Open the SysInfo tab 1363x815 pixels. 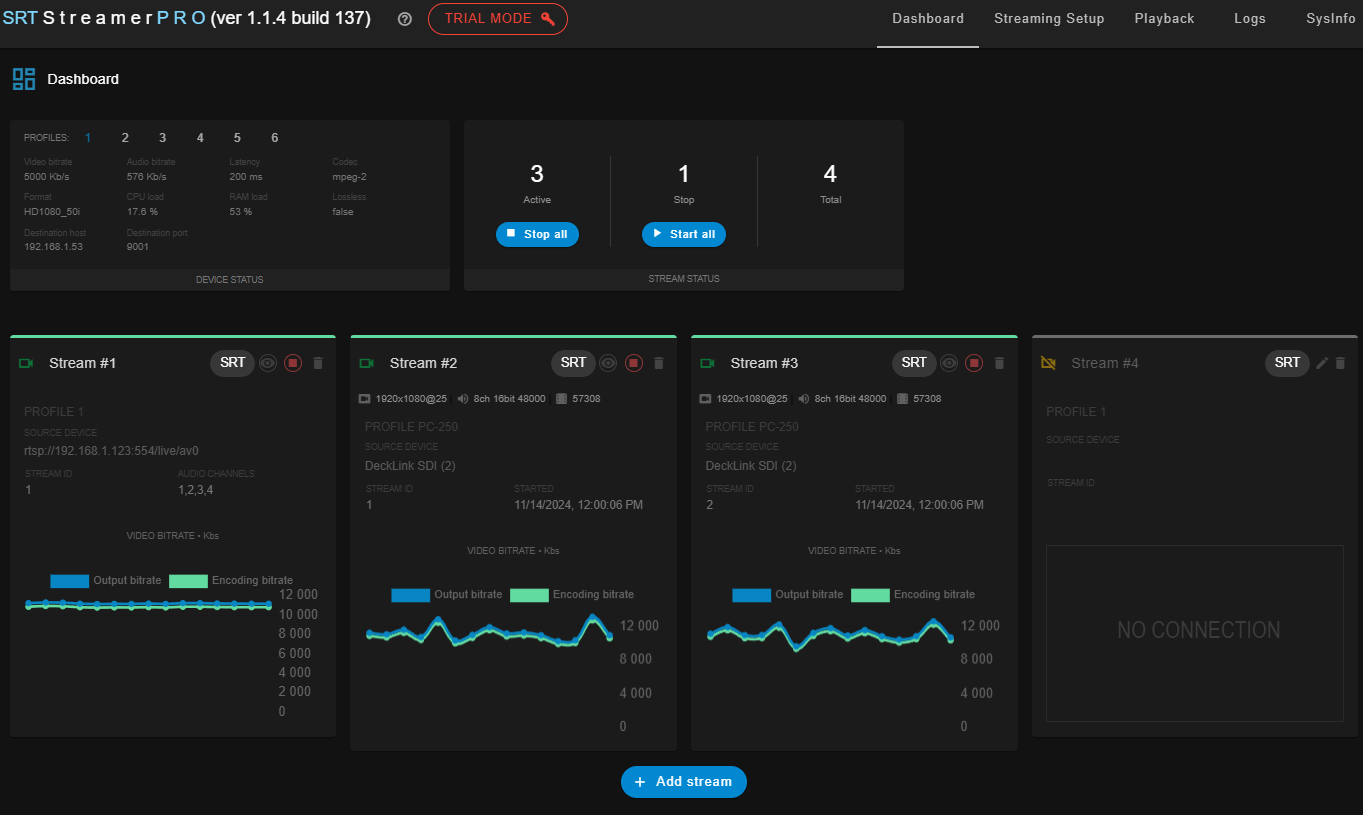(1331, 19)
